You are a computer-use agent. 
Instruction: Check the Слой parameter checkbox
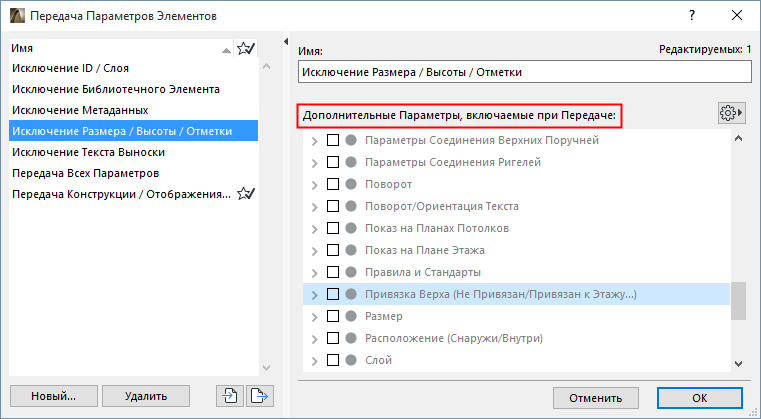coord(333,360)
